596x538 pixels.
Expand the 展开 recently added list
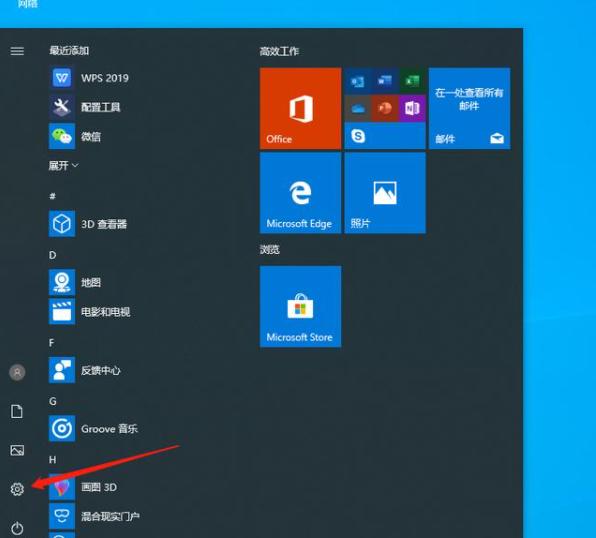click(63, 165)
